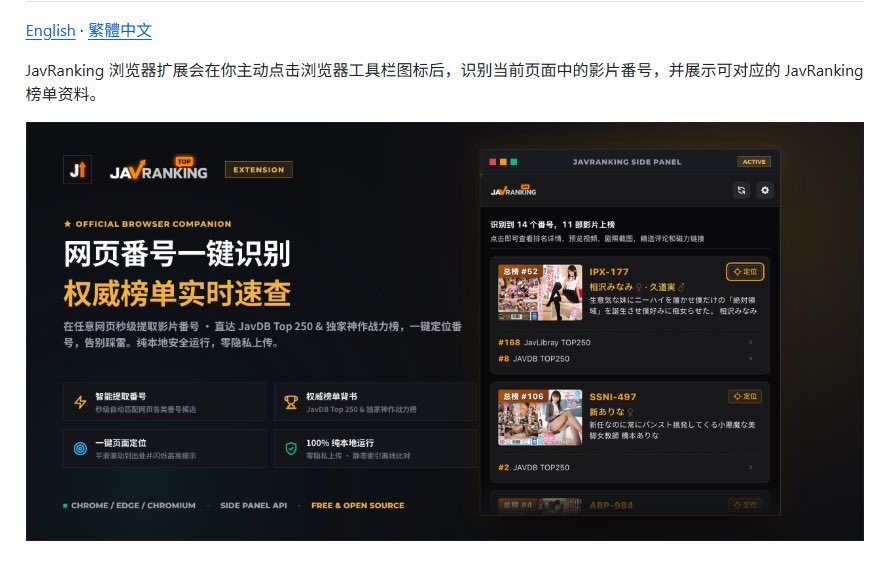Click the 权威榜单背书 feature card text
This screenshot has width=883, height=565.
[x=332, y=396]
